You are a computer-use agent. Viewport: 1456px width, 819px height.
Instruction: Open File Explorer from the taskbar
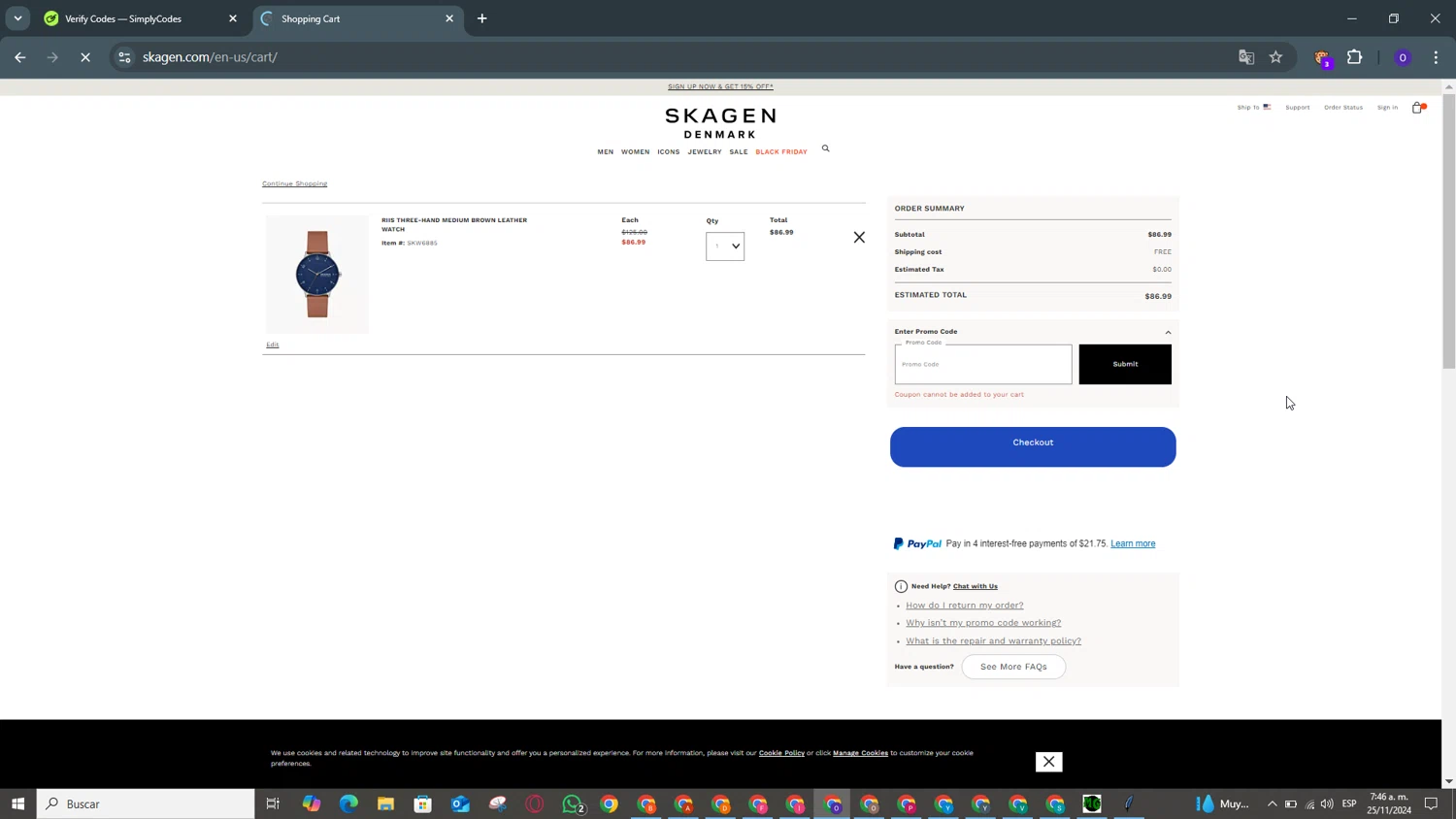385,803
